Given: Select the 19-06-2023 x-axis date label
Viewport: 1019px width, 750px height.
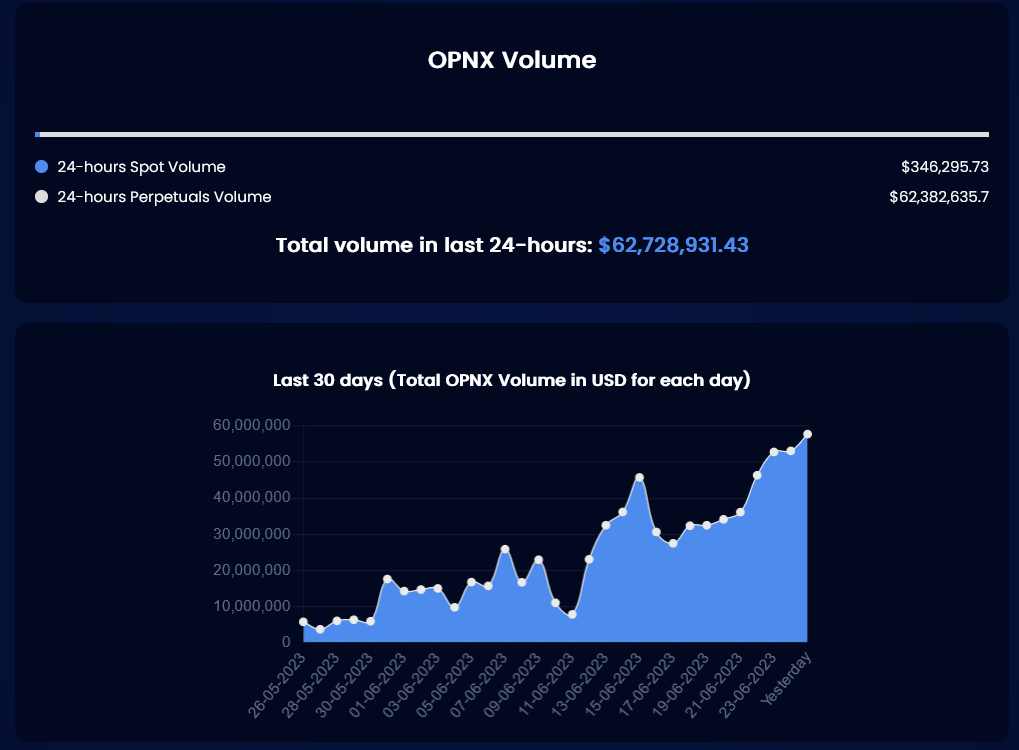Looking at the screenshot, I should pos(680,686).
